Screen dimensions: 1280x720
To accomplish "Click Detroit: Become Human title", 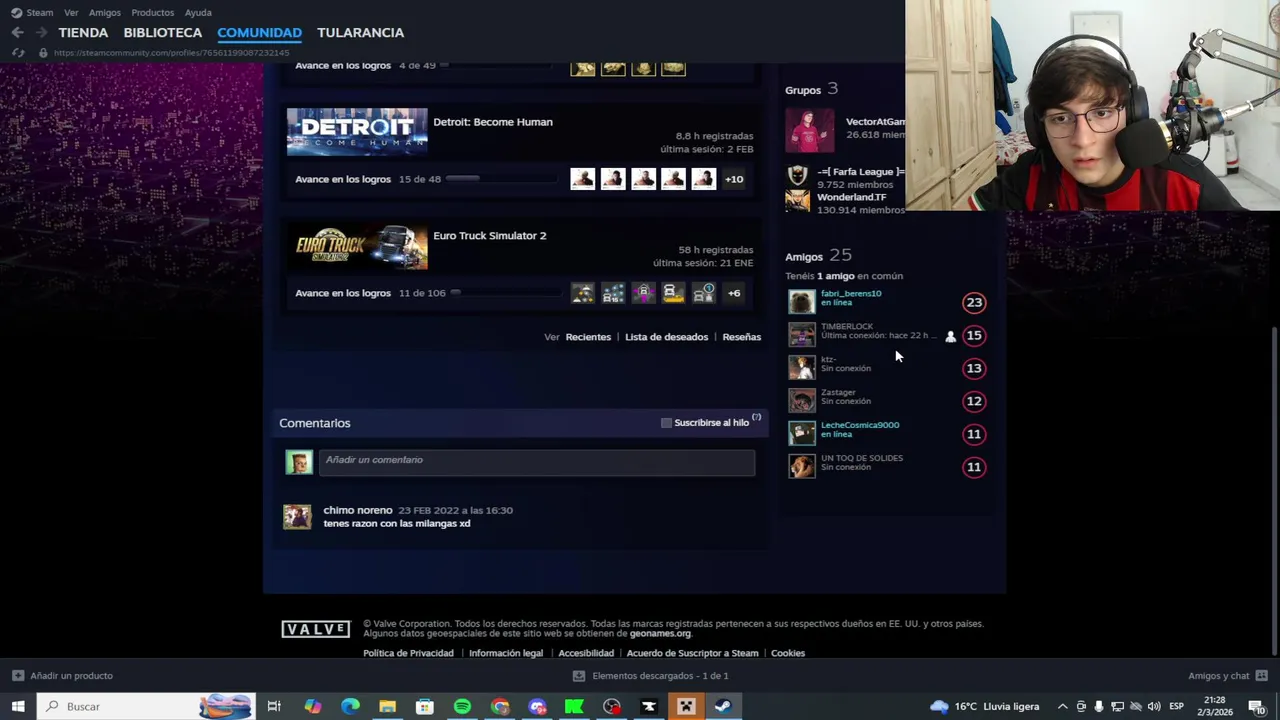I will [x=492, y=122].
